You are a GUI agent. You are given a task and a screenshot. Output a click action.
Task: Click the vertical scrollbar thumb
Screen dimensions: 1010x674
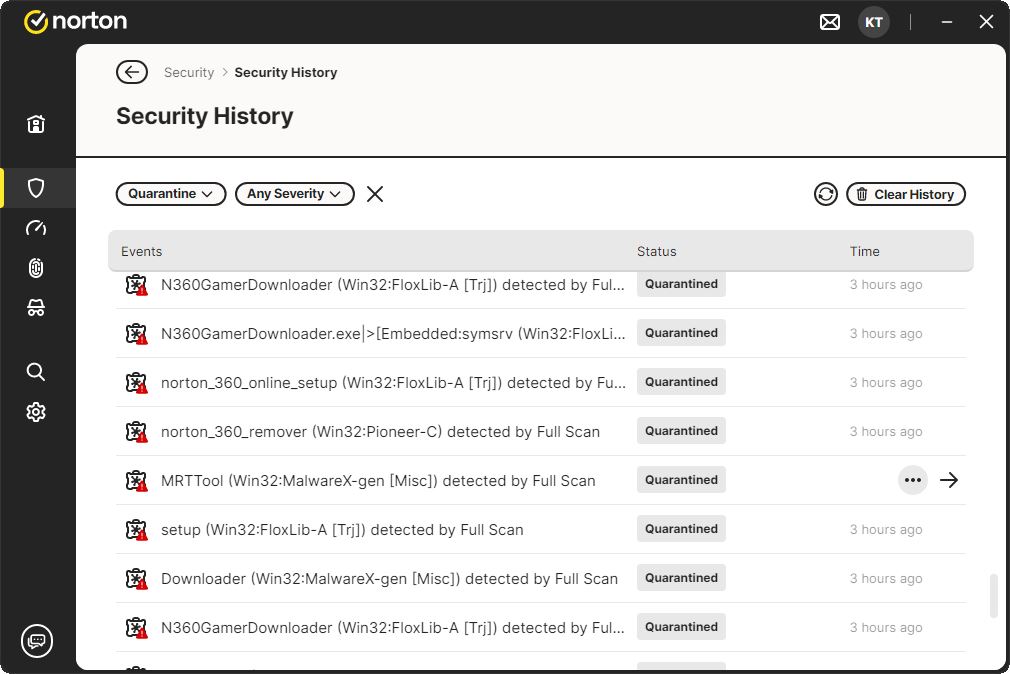point(993,596)
